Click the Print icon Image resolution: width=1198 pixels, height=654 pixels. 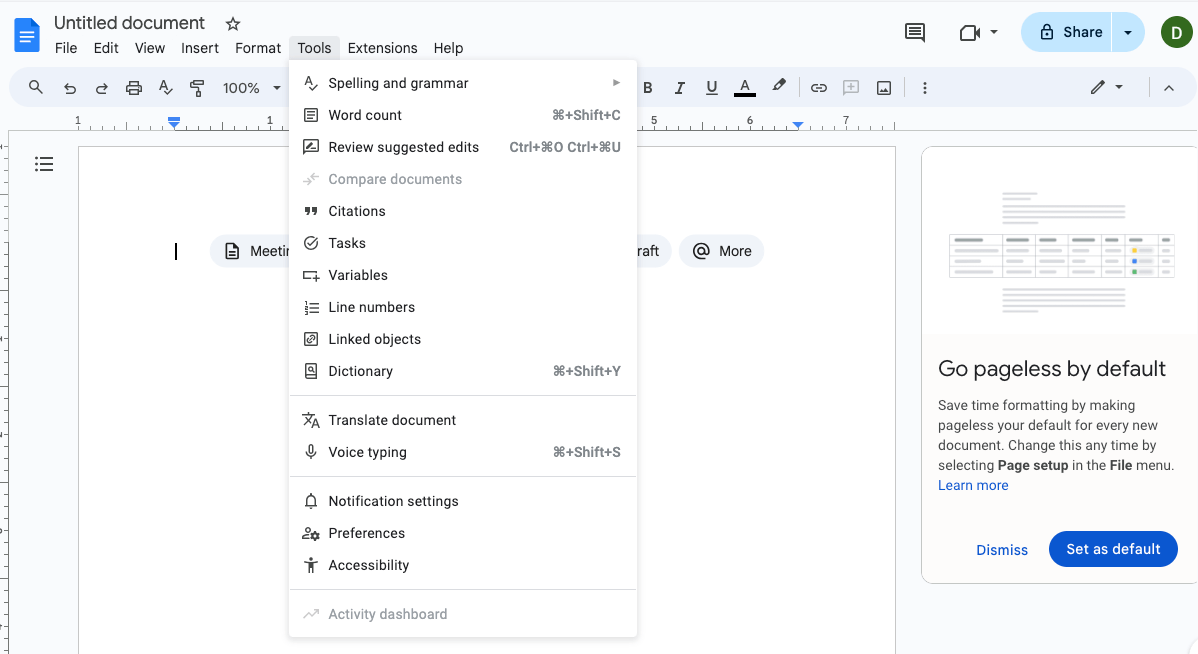[133, 87]
